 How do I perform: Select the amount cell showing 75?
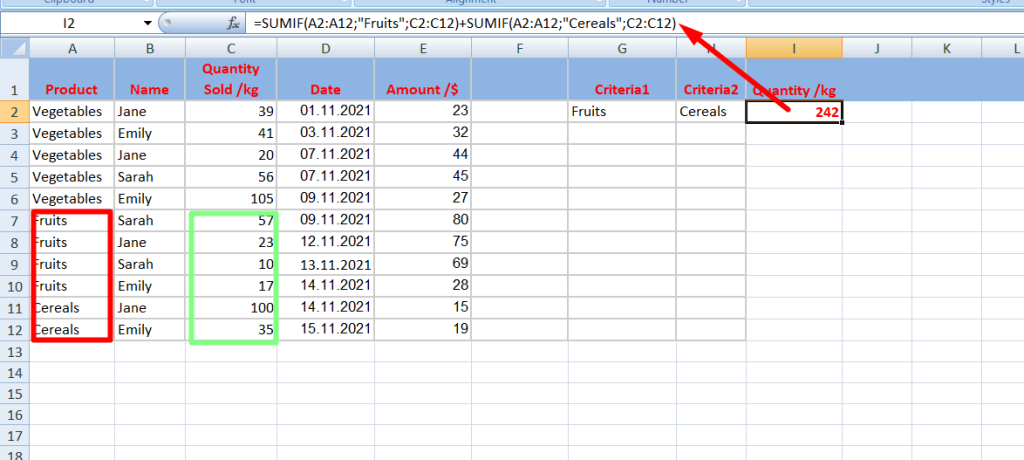[422, 242]
